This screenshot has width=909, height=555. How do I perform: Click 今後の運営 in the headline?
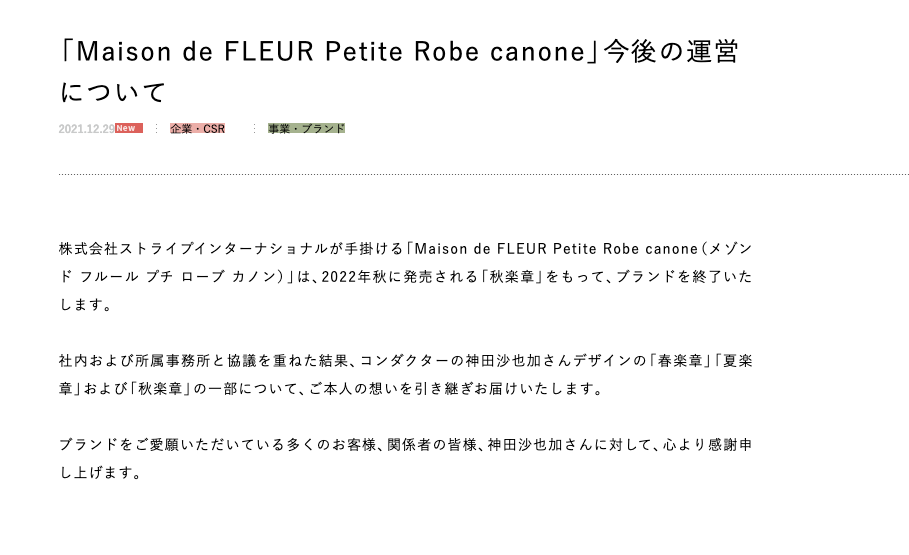click(671, 52)
